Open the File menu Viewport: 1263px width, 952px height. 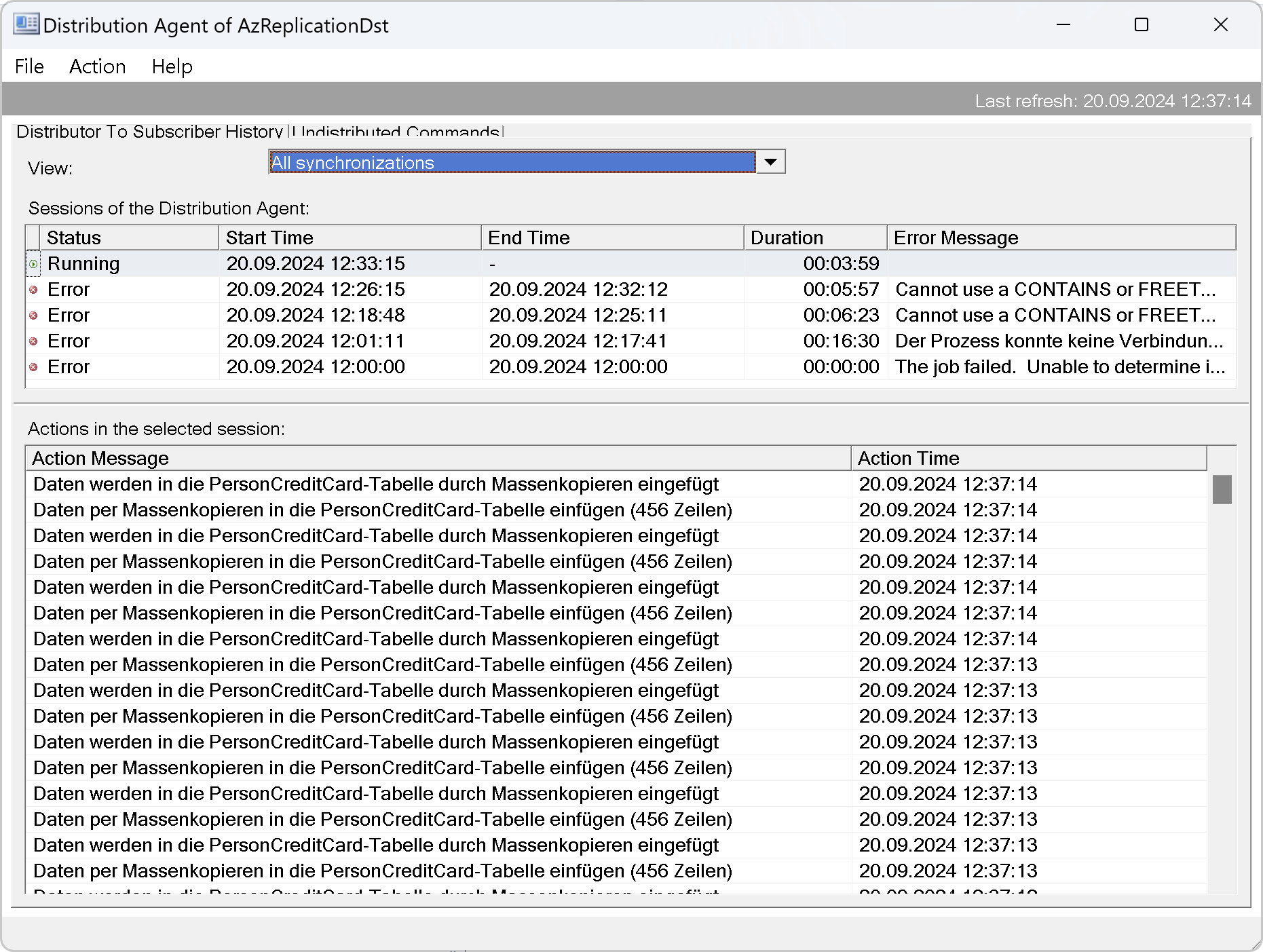coord(29,66)
